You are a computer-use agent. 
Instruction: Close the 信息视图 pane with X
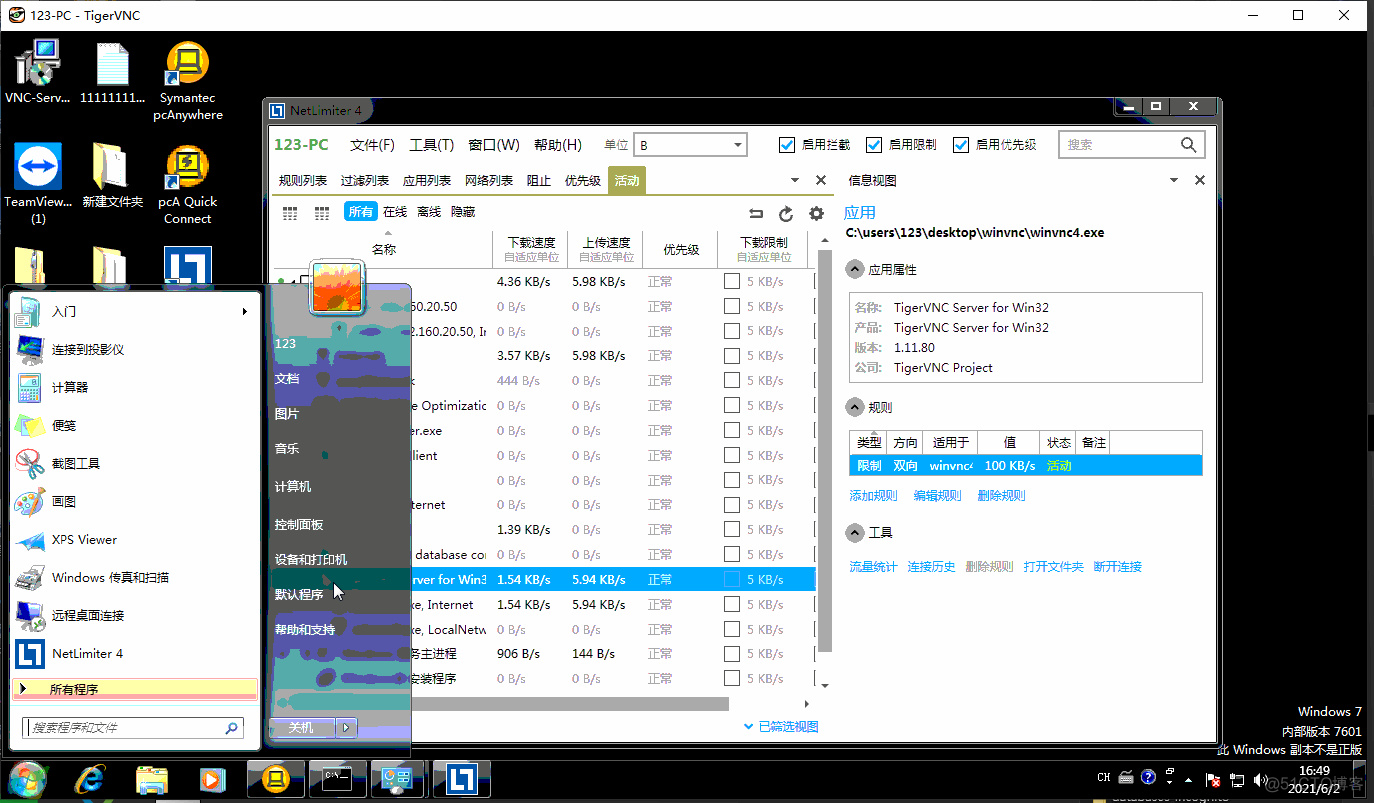1200,180
